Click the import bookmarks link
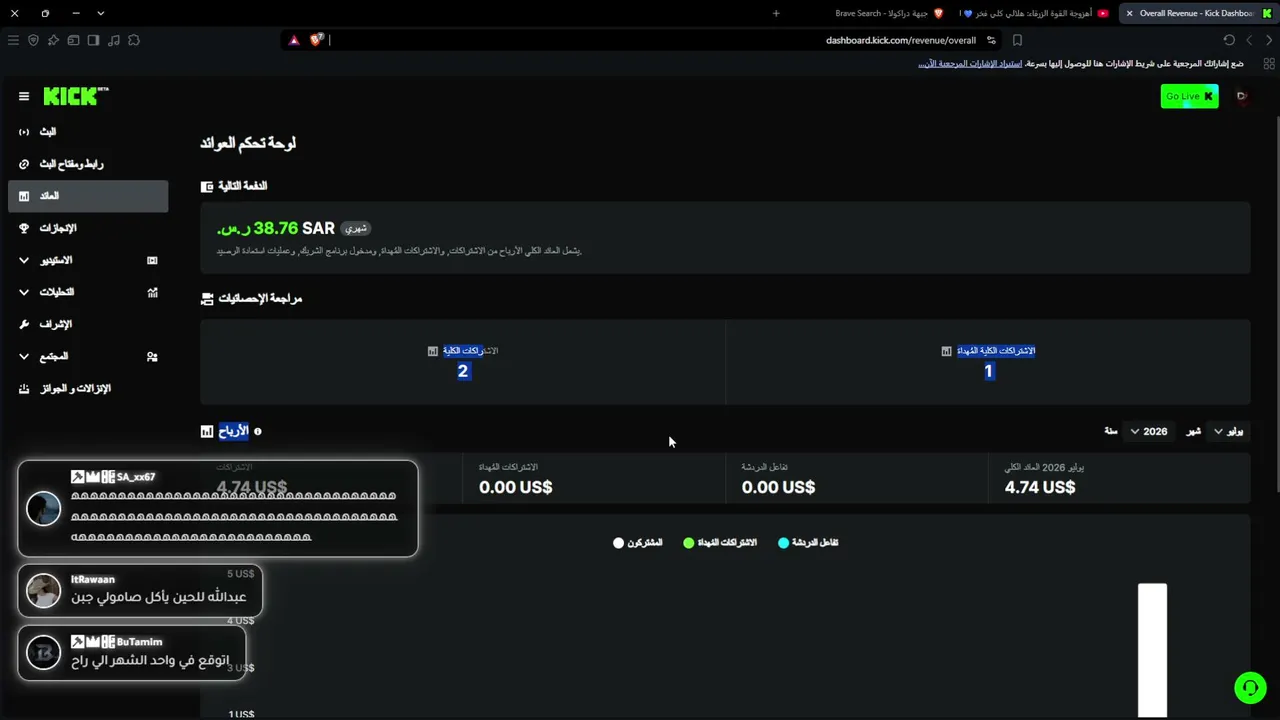 click(970, 63)
